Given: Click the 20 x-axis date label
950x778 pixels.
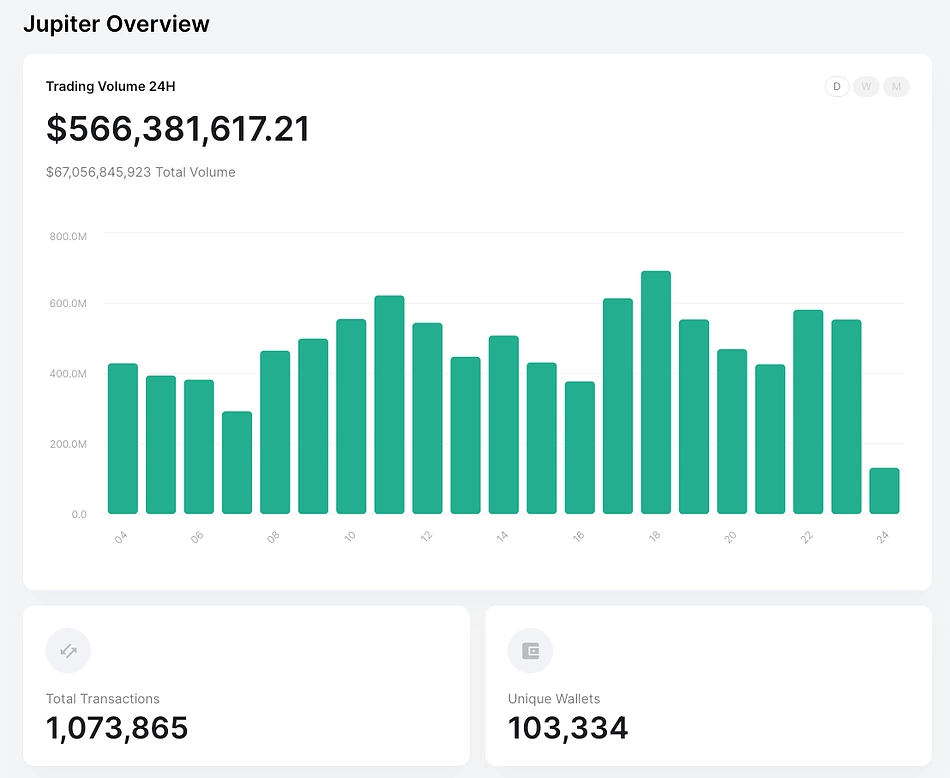Looking at the screenshot, I should [x=731, y=537].
